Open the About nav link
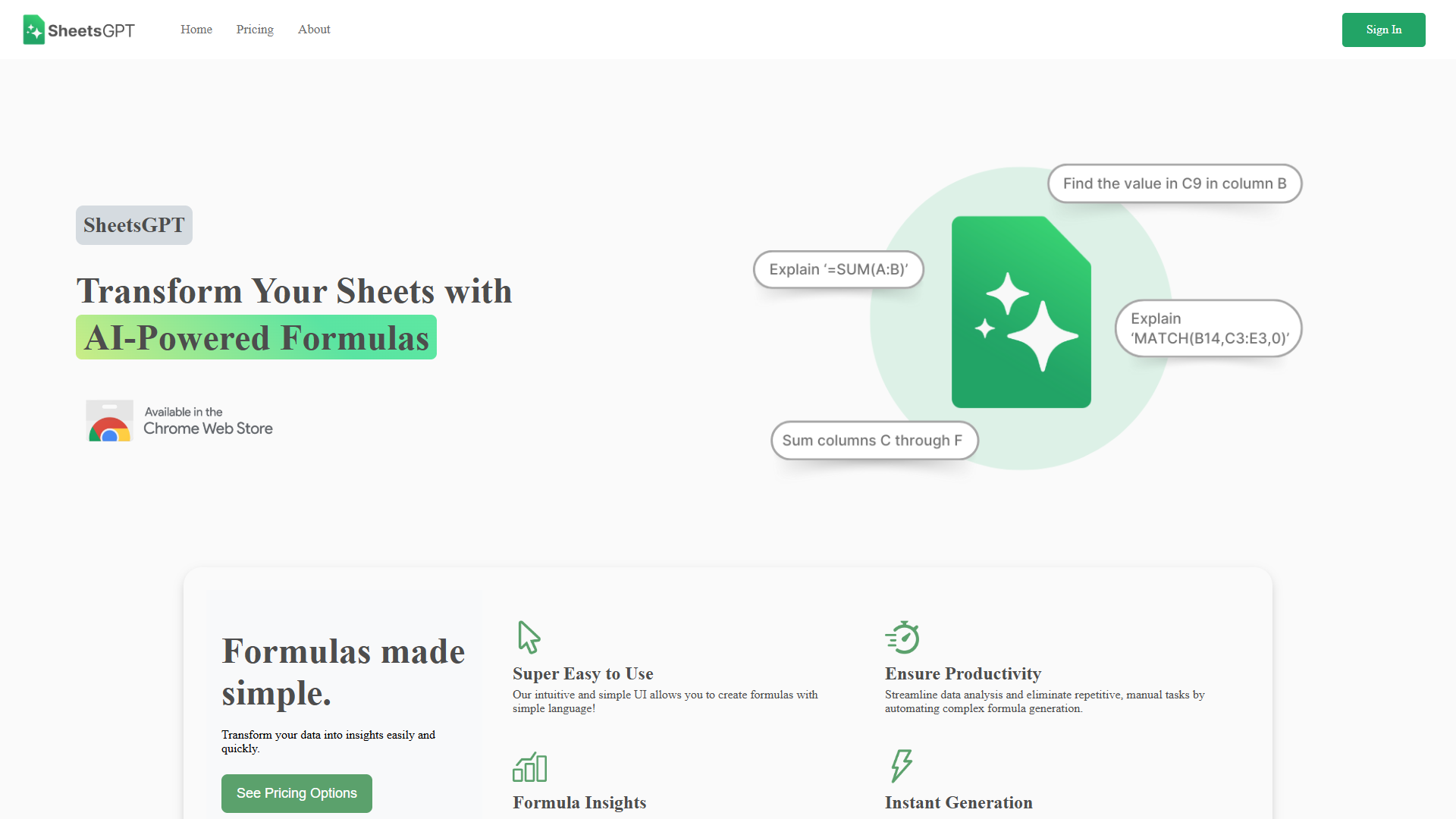This screenshot has height=819, width=1456. coord(314,30)
